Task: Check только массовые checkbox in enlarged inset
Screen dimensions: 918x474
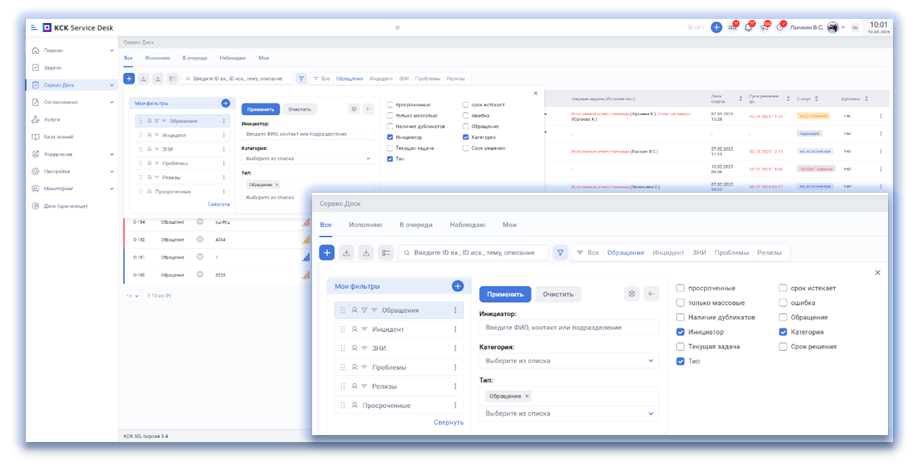Action: tap(680, 303)
